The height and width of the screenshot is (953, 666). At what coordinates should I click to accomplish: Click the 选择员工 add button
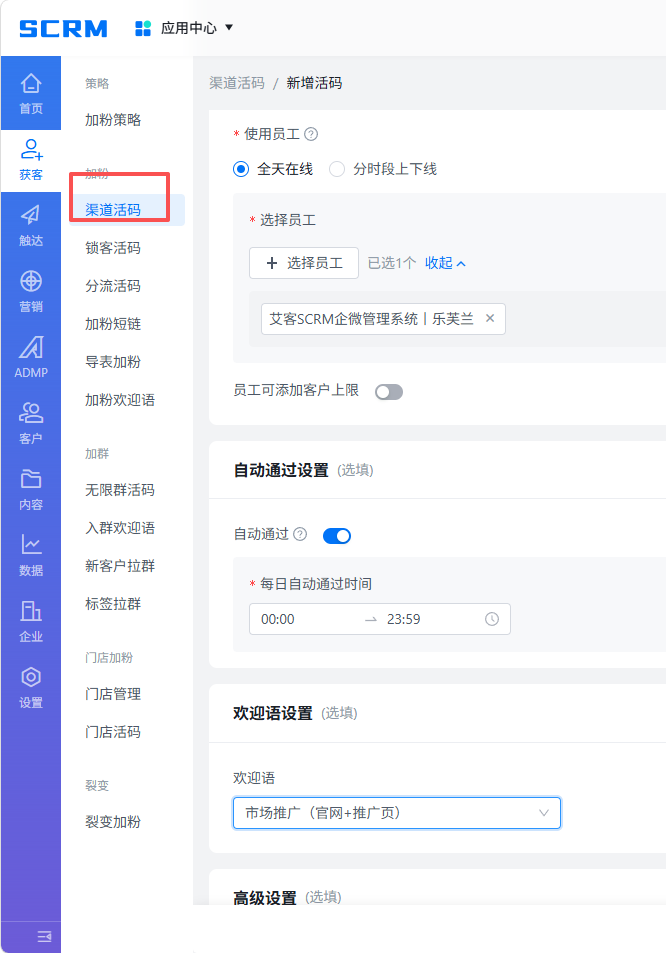coord(304,263)
